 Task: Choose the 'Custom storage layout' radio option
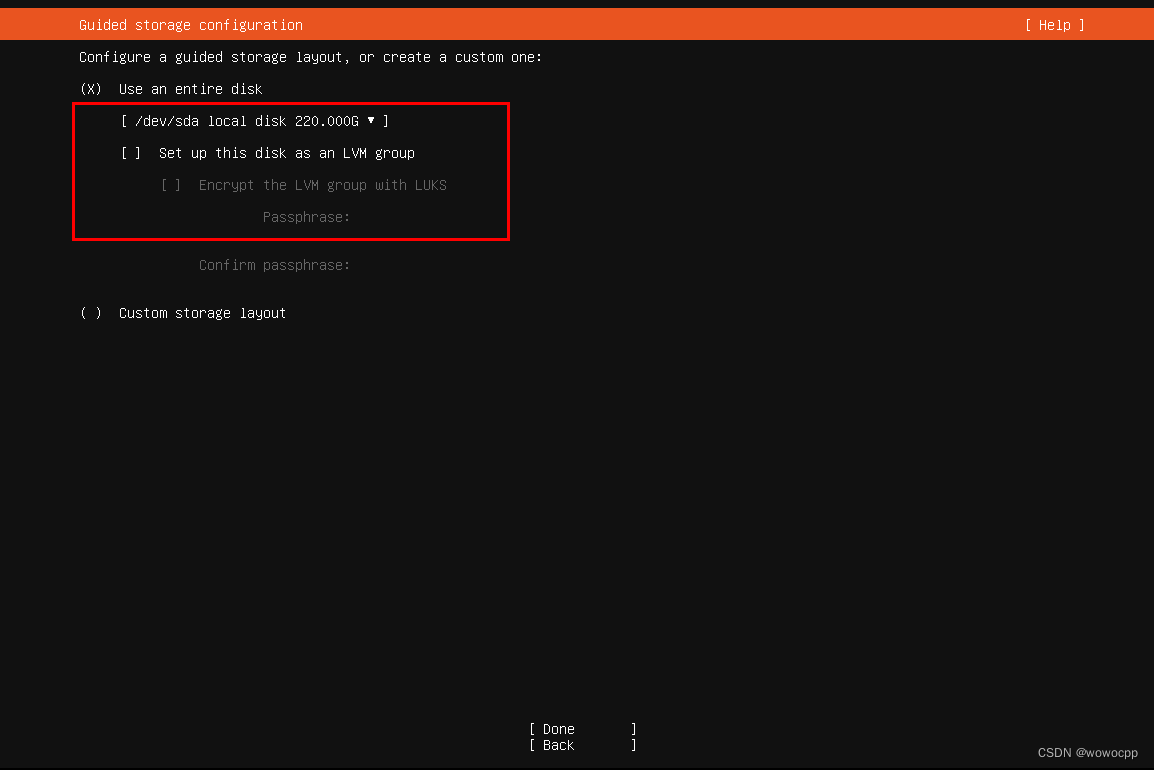click(x=91, y=313)
